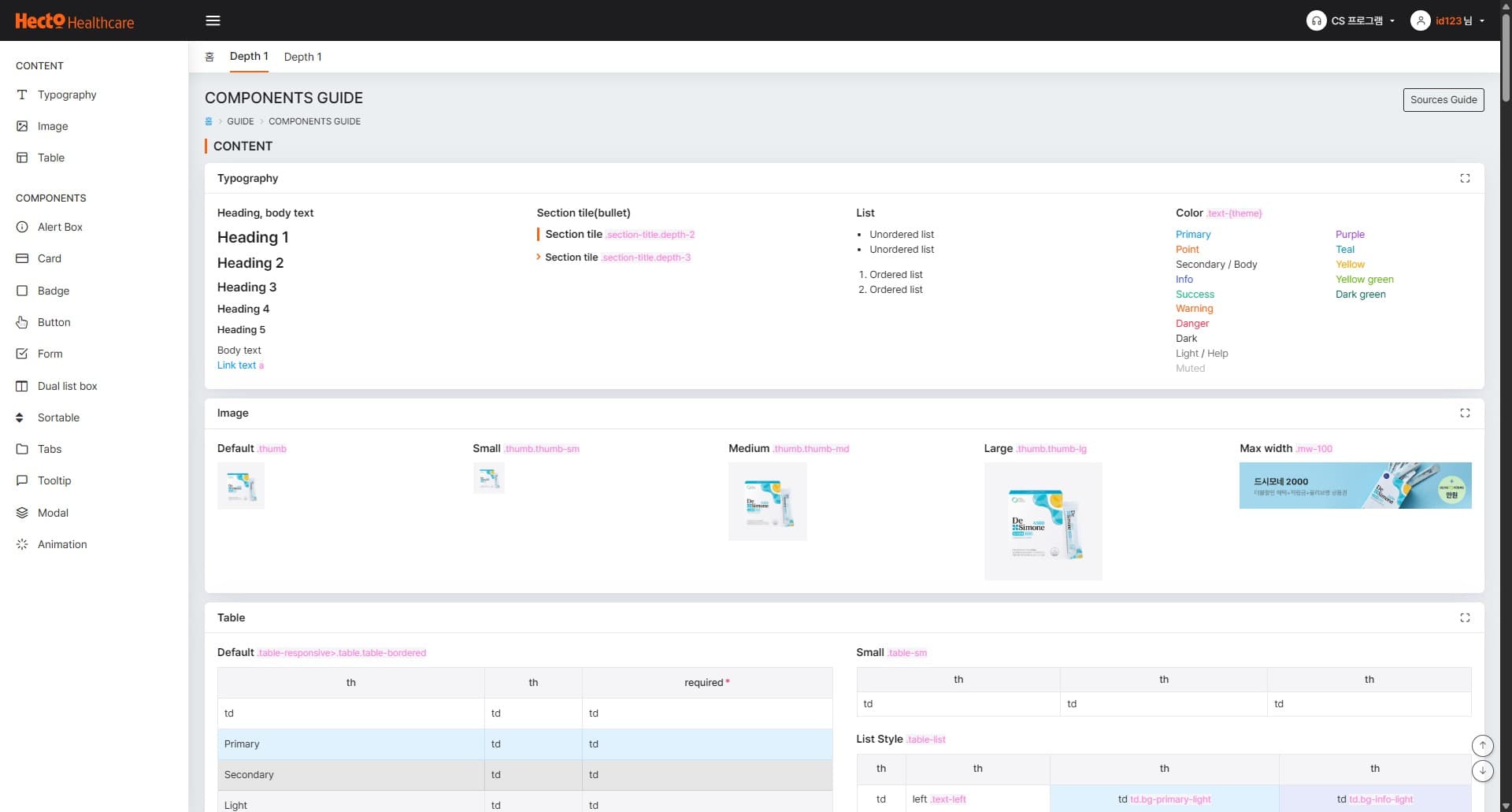Viewport: 1512px width, 812px height.
Task: Click the Yellow green color text
Action: coord(1364,280)
